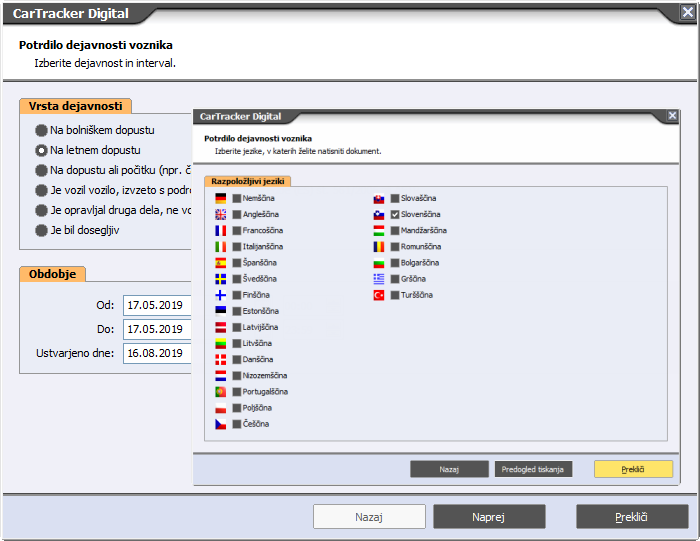Enable the Grščina checkbox

pyautogui.click(x=395, y=279)
